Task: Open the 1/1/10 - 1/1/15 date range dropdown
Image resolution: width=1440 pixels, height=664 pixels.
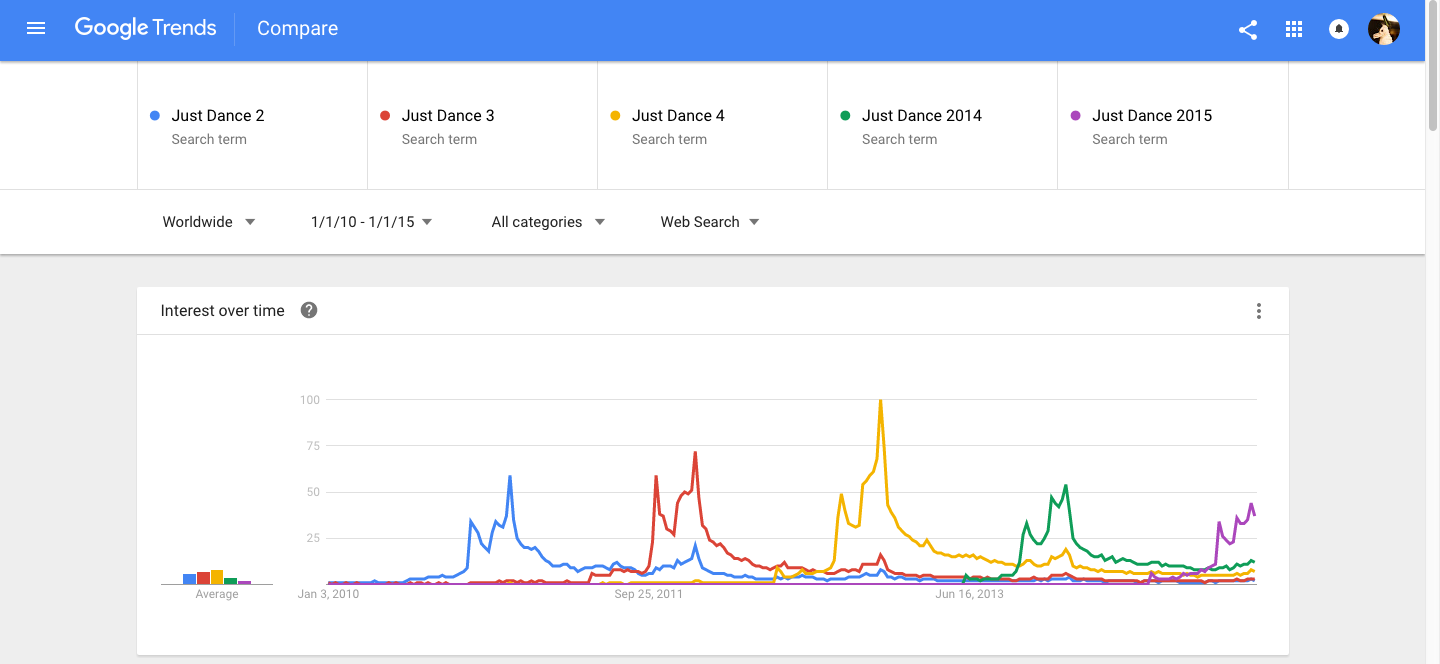Action: [x=371, y=222]
